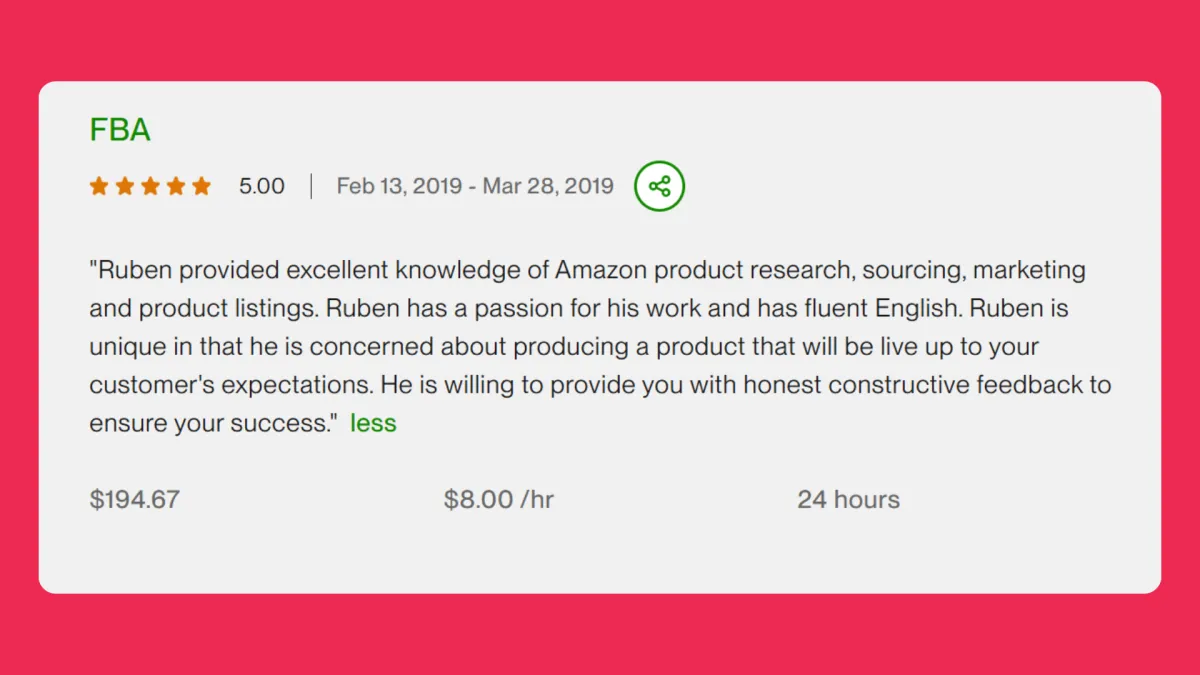The width and height of the screenshot is (1200, 675).
Task: Click the 5.00 rating score
Action: pyautogui.click(x=262, y=186)
